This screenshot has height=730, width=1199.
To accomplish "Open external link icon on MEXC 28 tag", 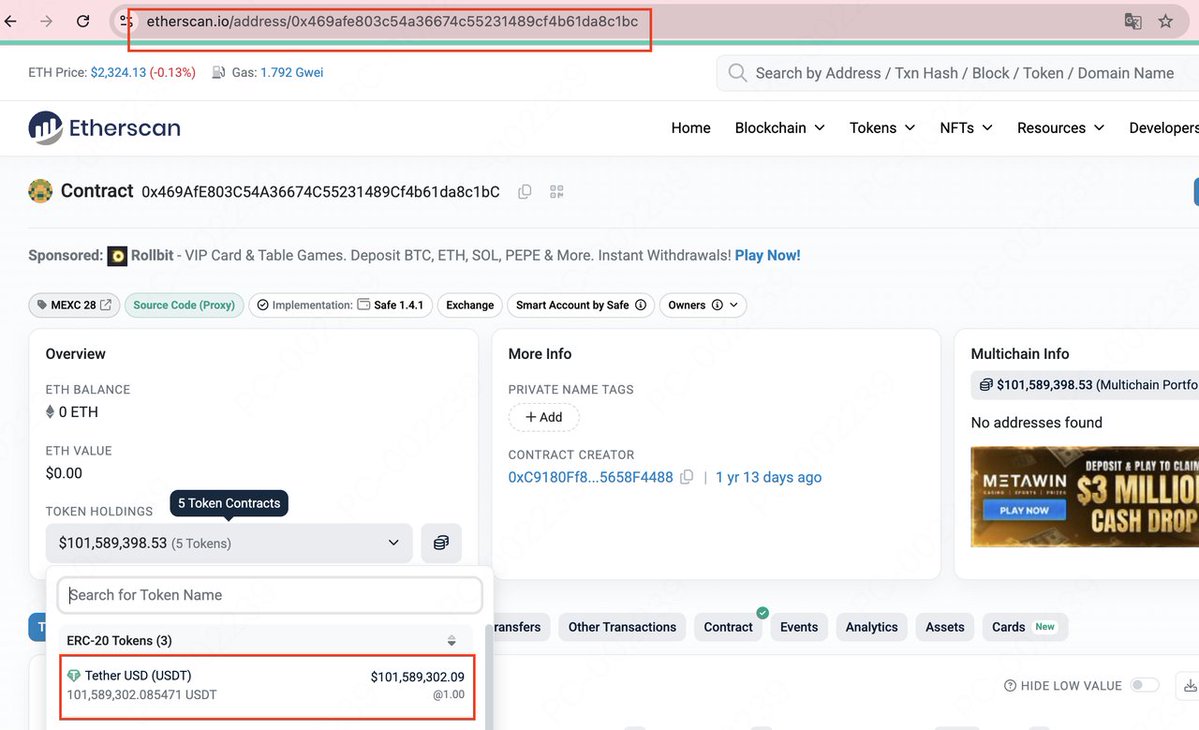I will [106, 305].
